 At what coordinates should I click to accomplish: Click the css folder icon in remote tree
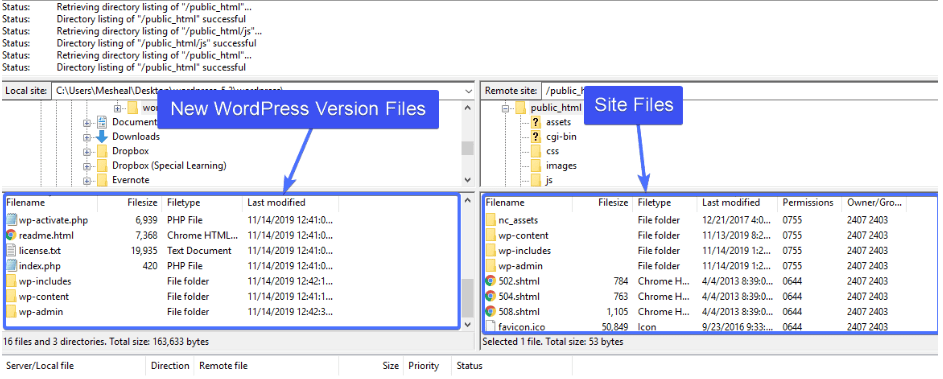pos(536,151)
